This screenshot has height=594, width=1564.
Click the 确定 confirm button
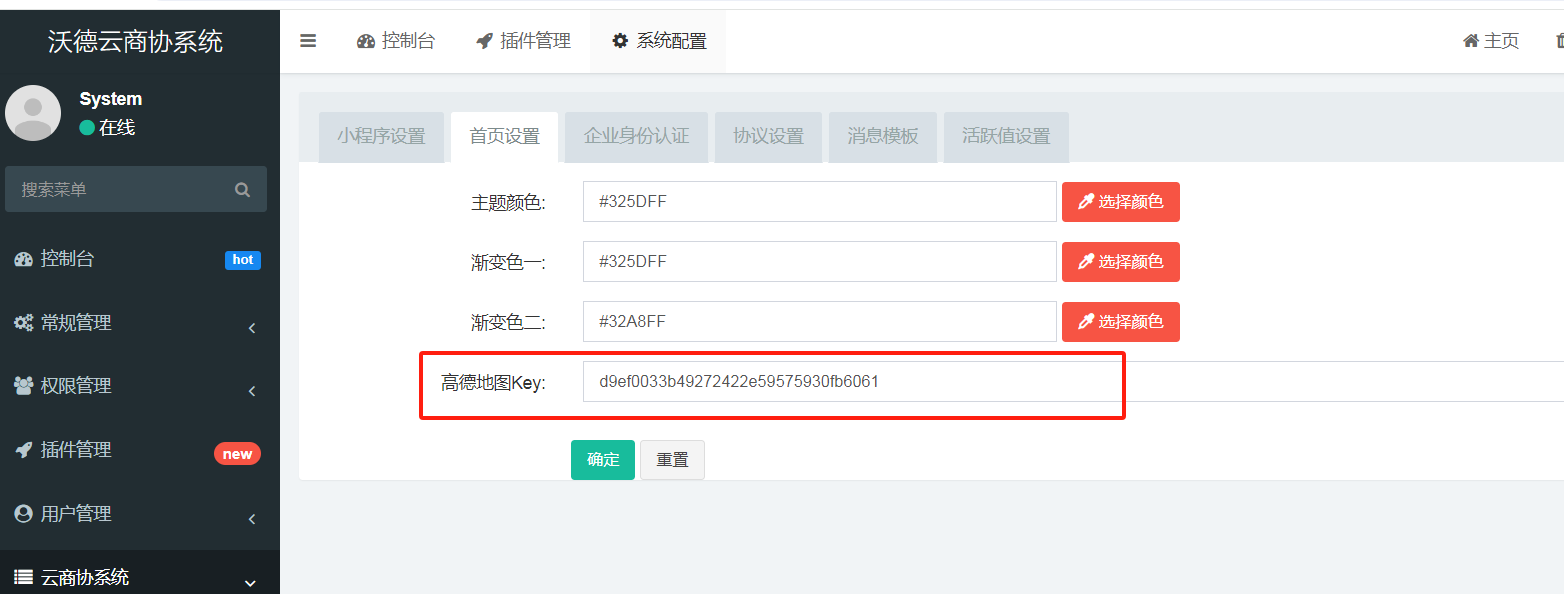coord(603,460)
